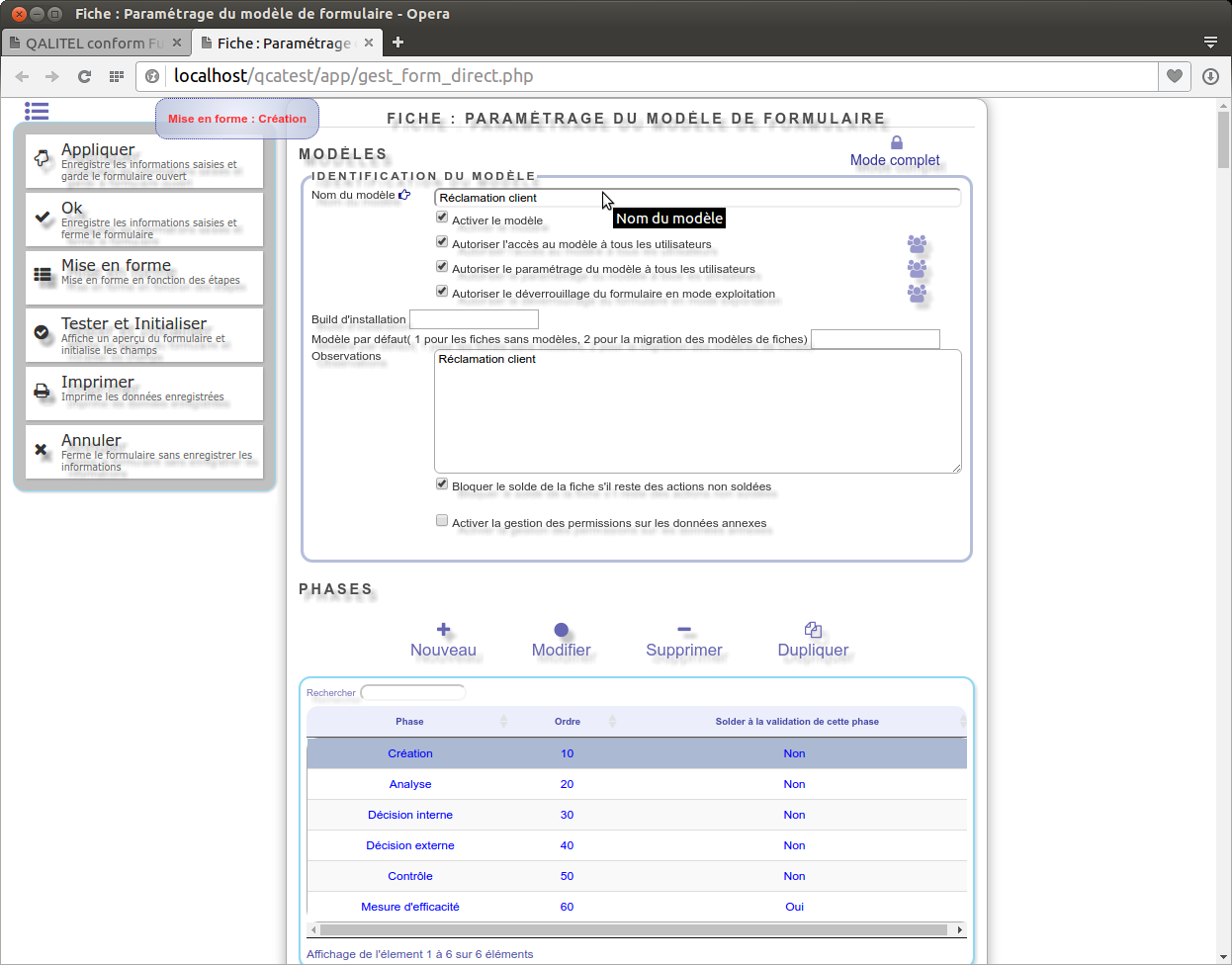The height and width of the screenshot is (965, 1232).
Task: Click the page vertical scrollbar thumb
Action: click(x=1224, y=138)
